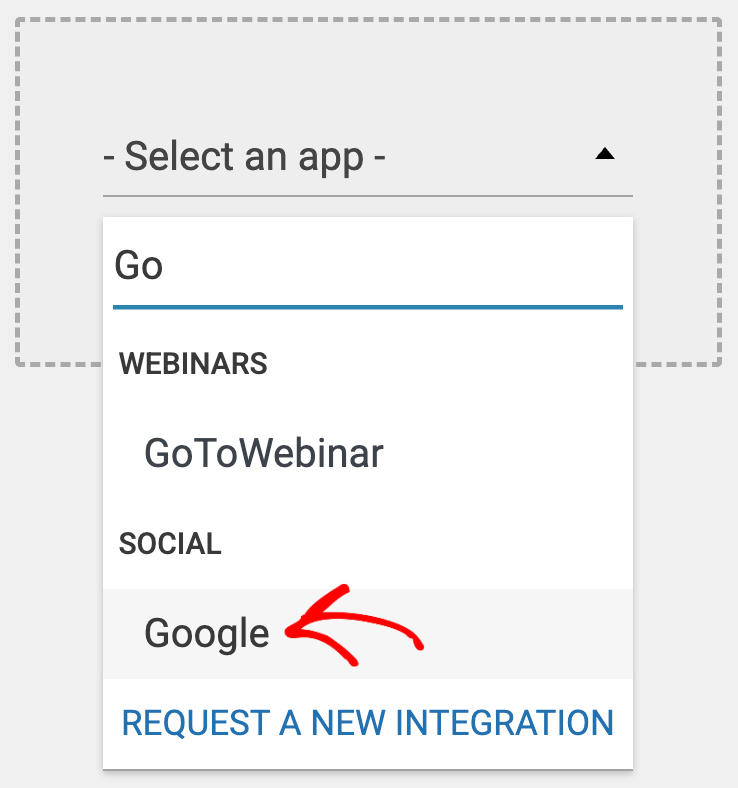Close the dropdown via the up-pointing triangle
Image resolution: width=738 pixels, height=788 pixels.
pos(604,154)
